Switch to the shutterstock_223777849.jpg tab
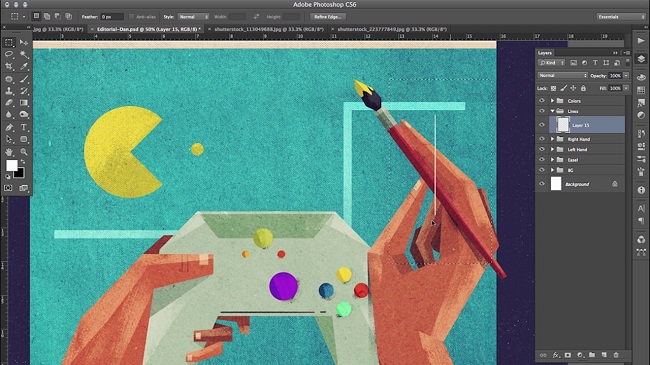Screen dimensions: 650x365 (x=392, y=29)
